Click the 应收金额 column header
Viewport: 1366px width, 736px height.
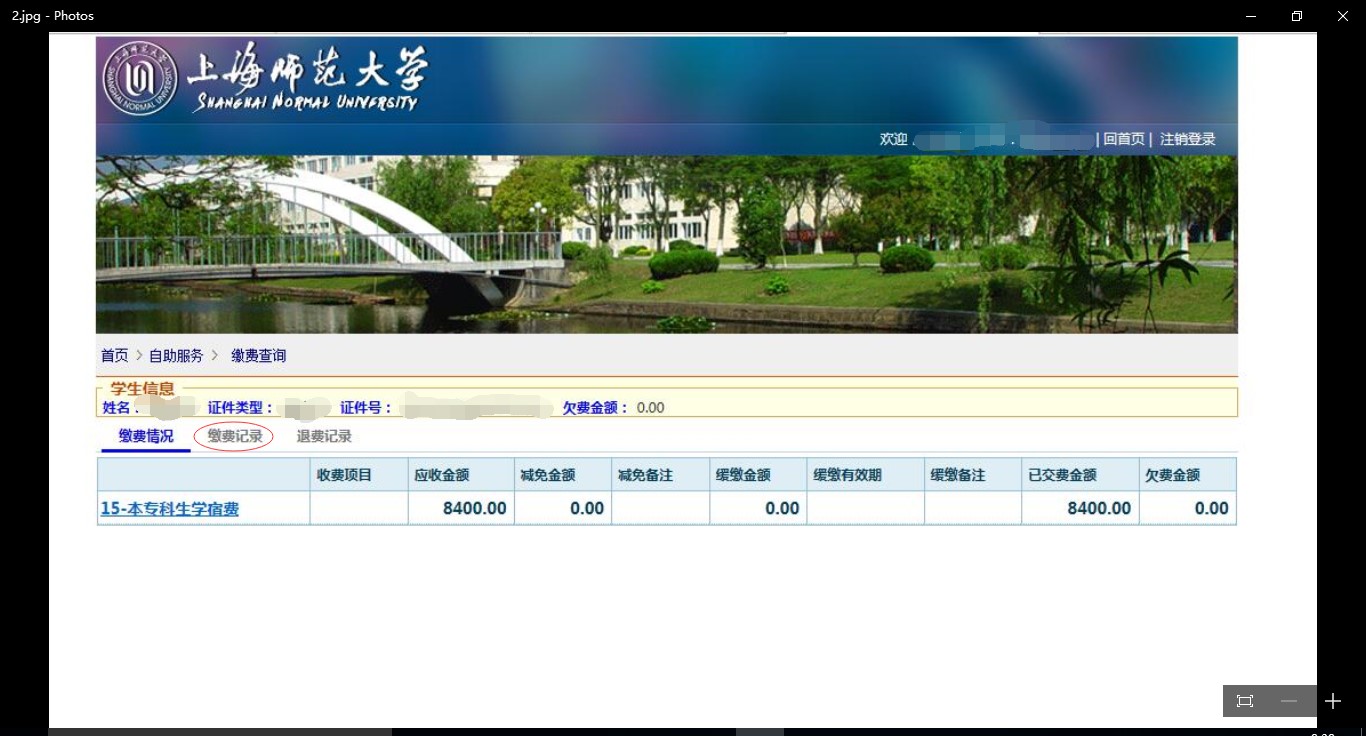(442, 475)
